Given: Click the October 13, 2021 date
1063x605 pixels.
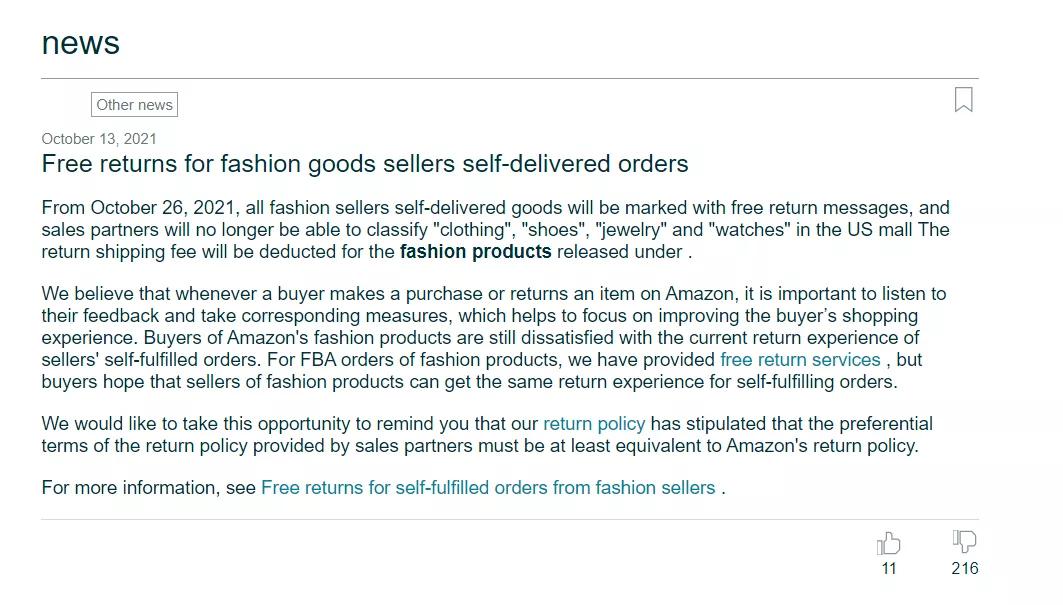Looking at the screenshot, I should pyautogui.click(x=99, y=139).
